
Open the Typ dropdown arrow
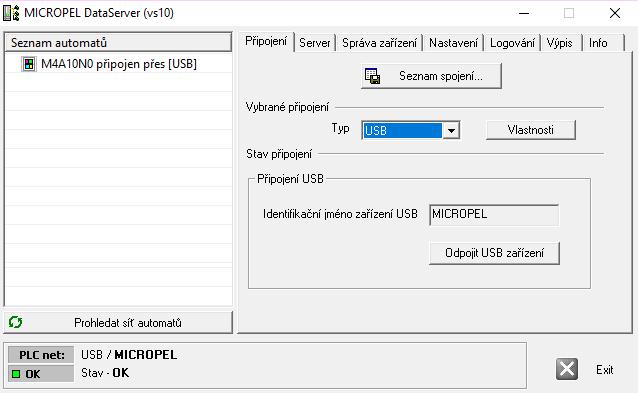(451, 131)
